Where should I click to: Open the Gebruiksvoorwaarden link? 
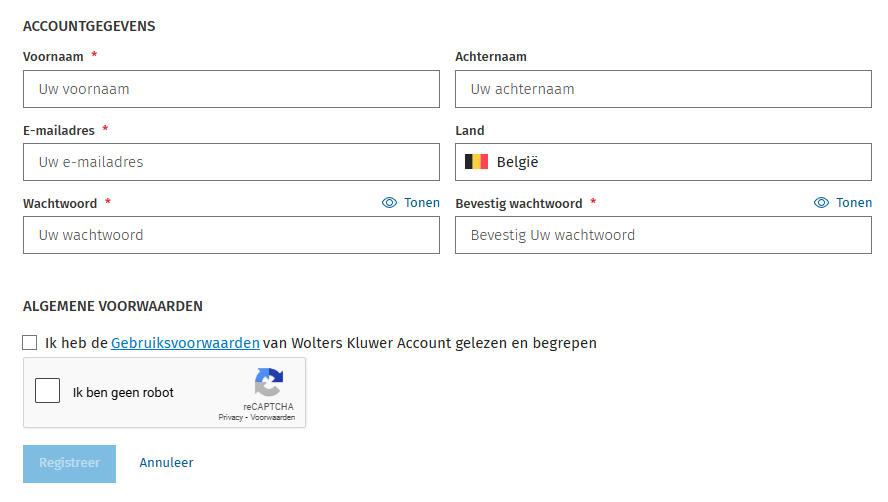185,343
